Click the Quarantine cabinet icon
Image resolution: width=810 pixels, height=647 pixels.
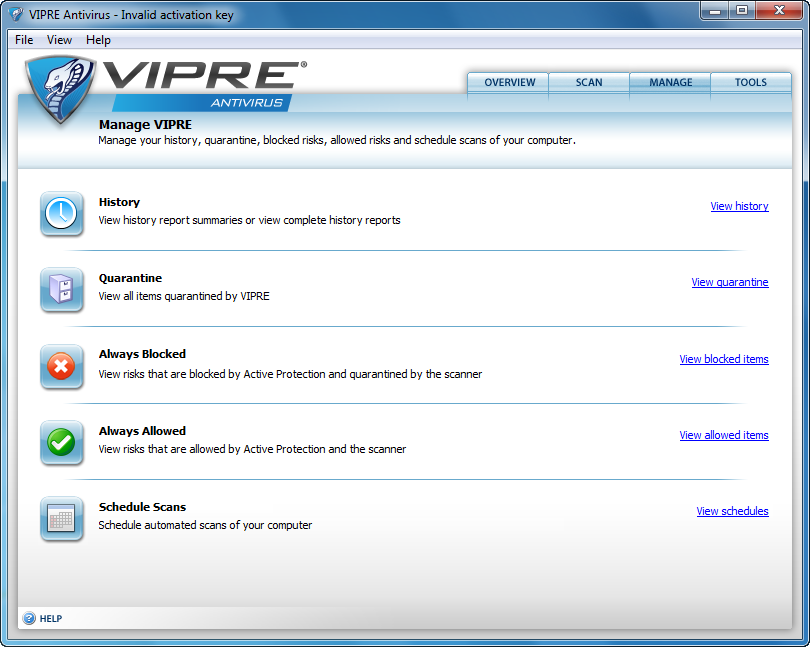61,289
